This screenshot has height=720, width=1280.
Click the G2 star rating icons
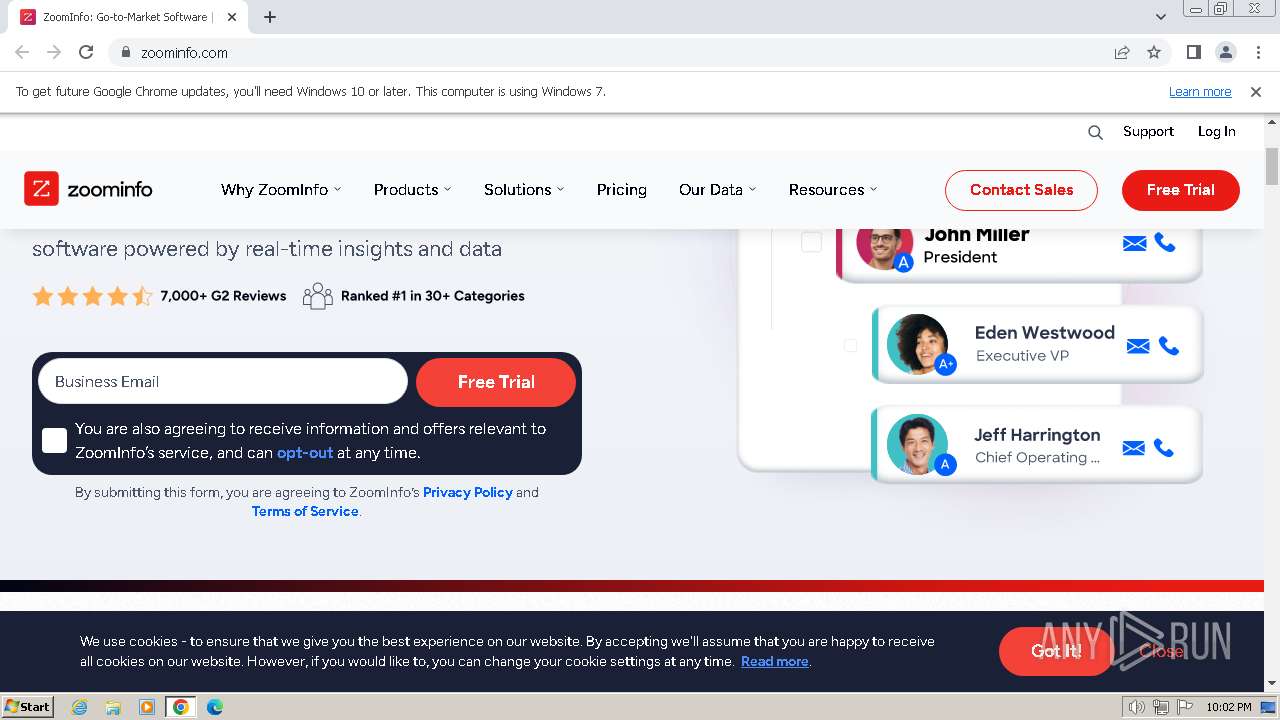(x=92, y=296)
